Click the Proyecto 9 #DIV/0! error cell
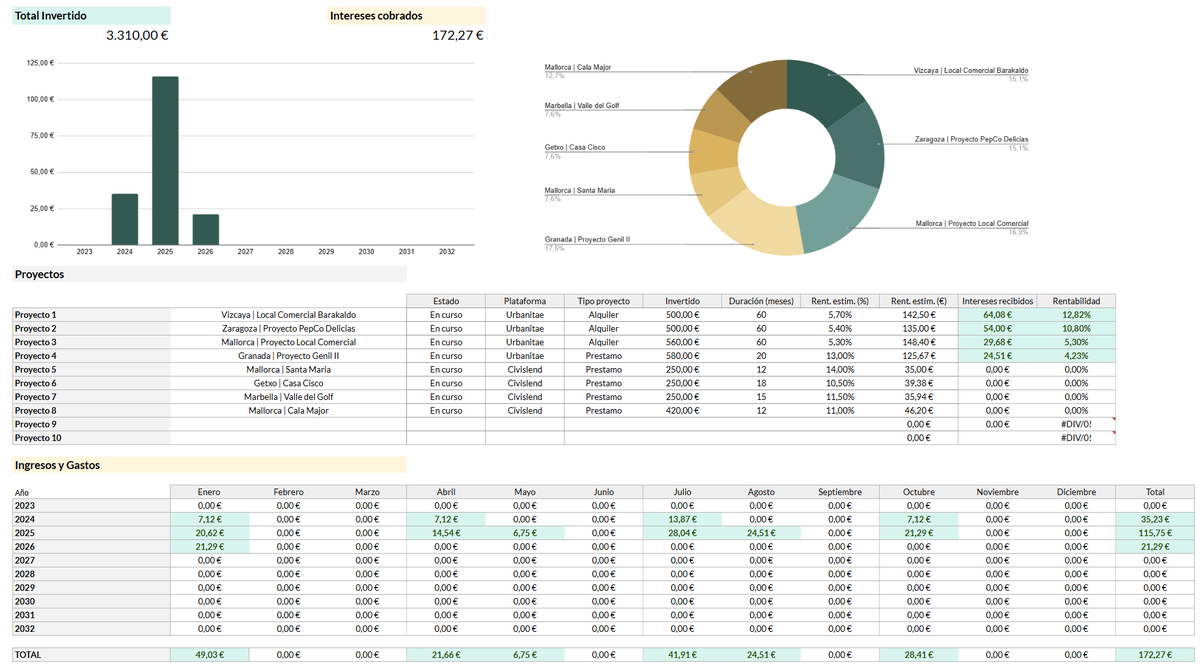The width and height of the screenshot is (1200, 669). (1076, 424)
